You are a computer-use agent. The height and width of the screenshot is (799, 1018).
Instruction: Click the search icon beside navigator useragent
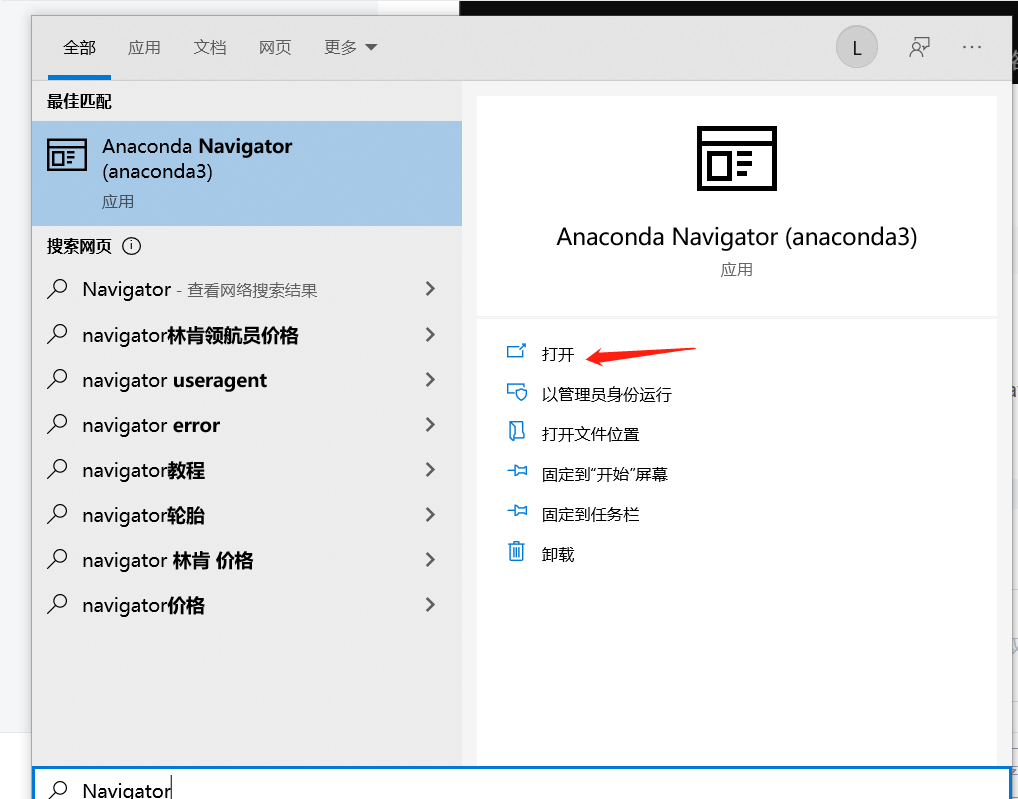pos(57,380)
